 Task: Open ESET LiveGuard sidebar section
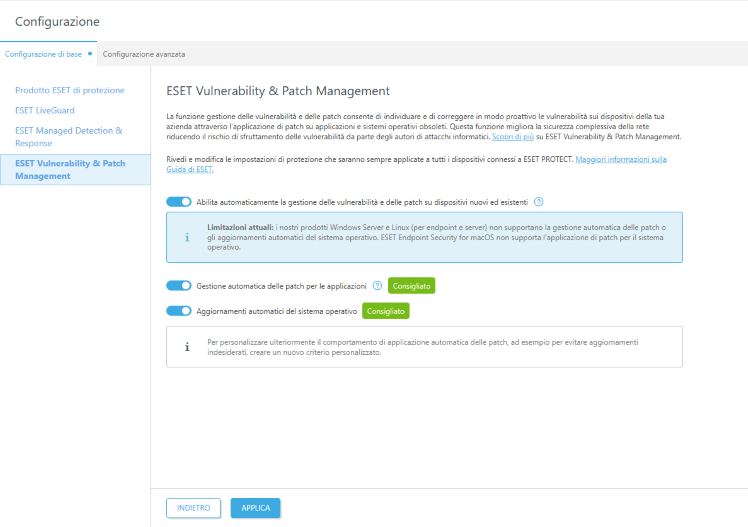click(45, 110)
